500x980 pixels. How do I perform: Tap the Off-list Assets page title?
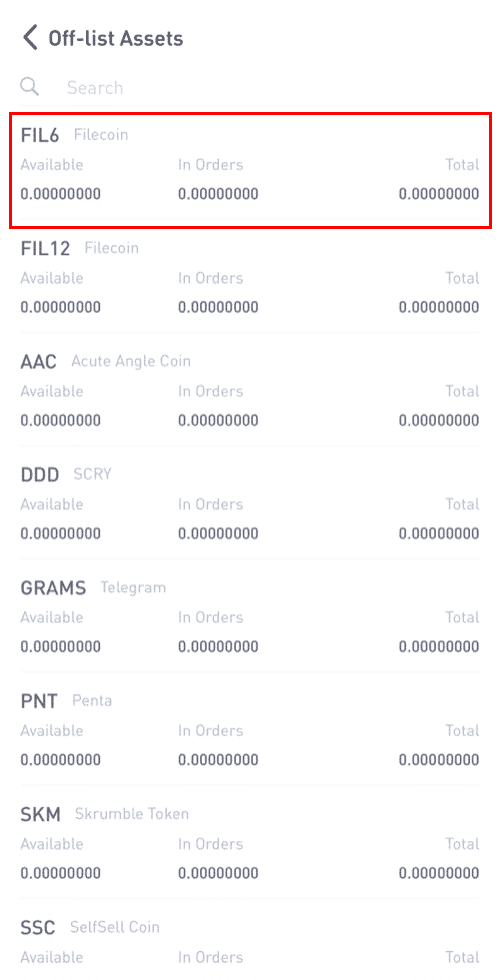[x=116, y=38]
